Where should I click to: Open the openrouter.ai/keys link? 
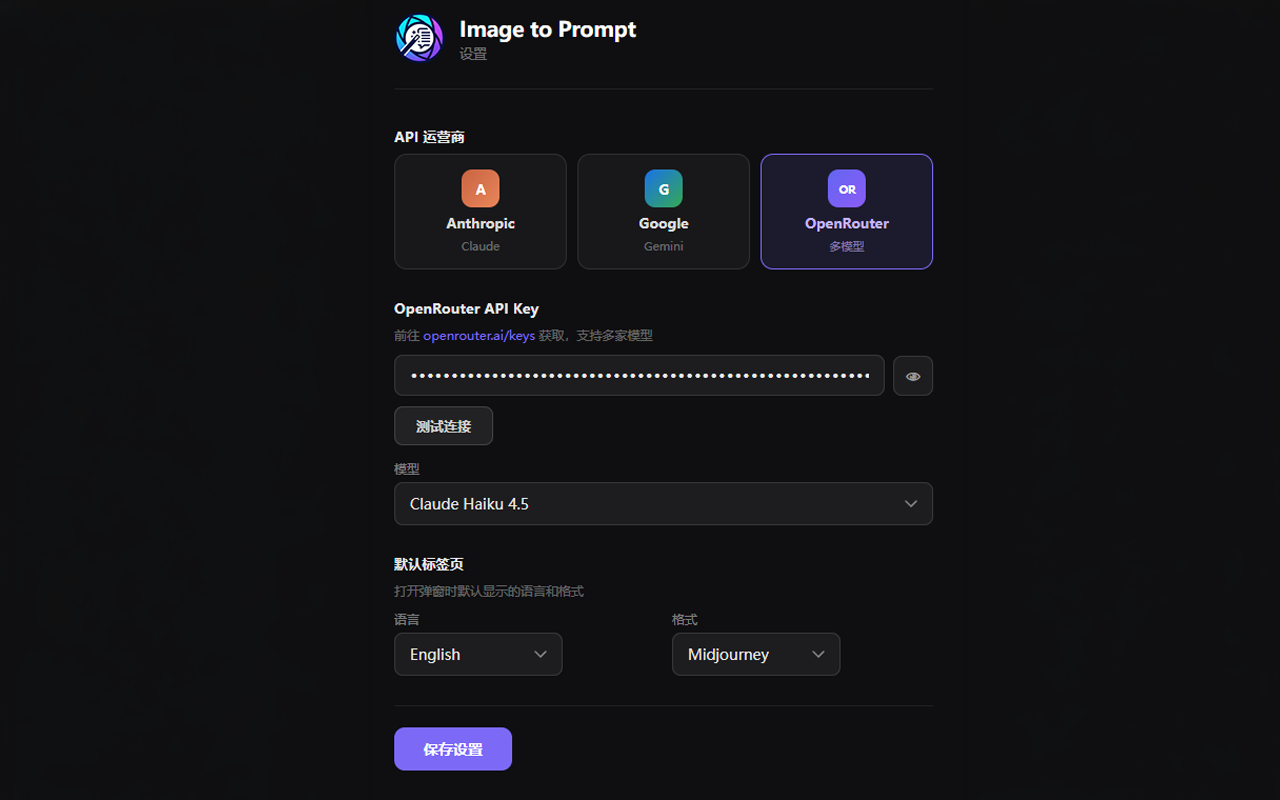(x=479, y=336)
